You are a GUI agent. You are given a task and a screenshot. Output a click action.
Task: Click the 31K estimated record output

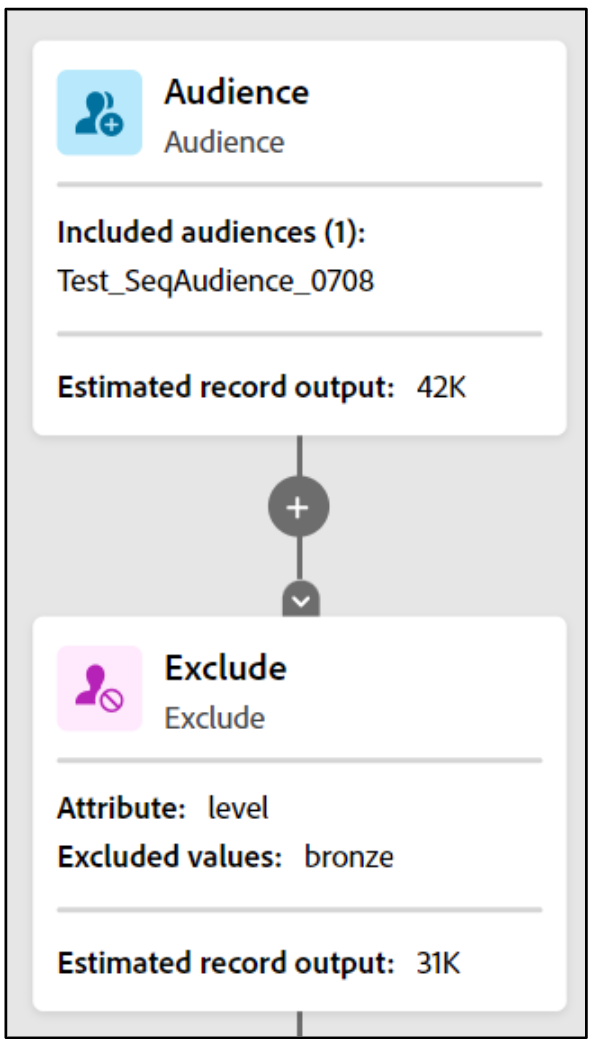[438, 963]
